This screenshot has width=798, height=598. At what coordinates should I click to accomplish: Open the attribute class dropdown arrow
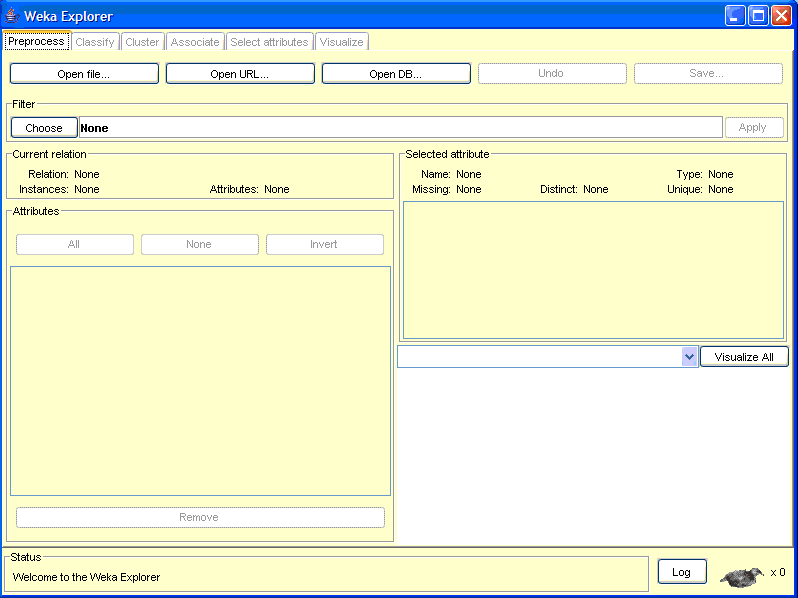point(689,357)
